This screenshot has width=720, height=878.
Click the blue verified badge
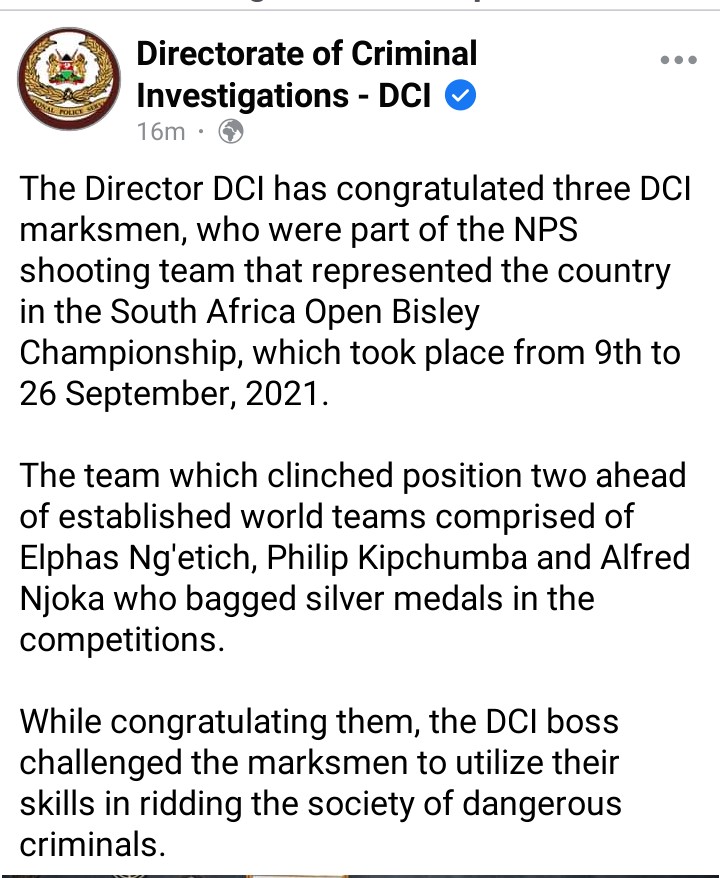(x=460, y=96)
